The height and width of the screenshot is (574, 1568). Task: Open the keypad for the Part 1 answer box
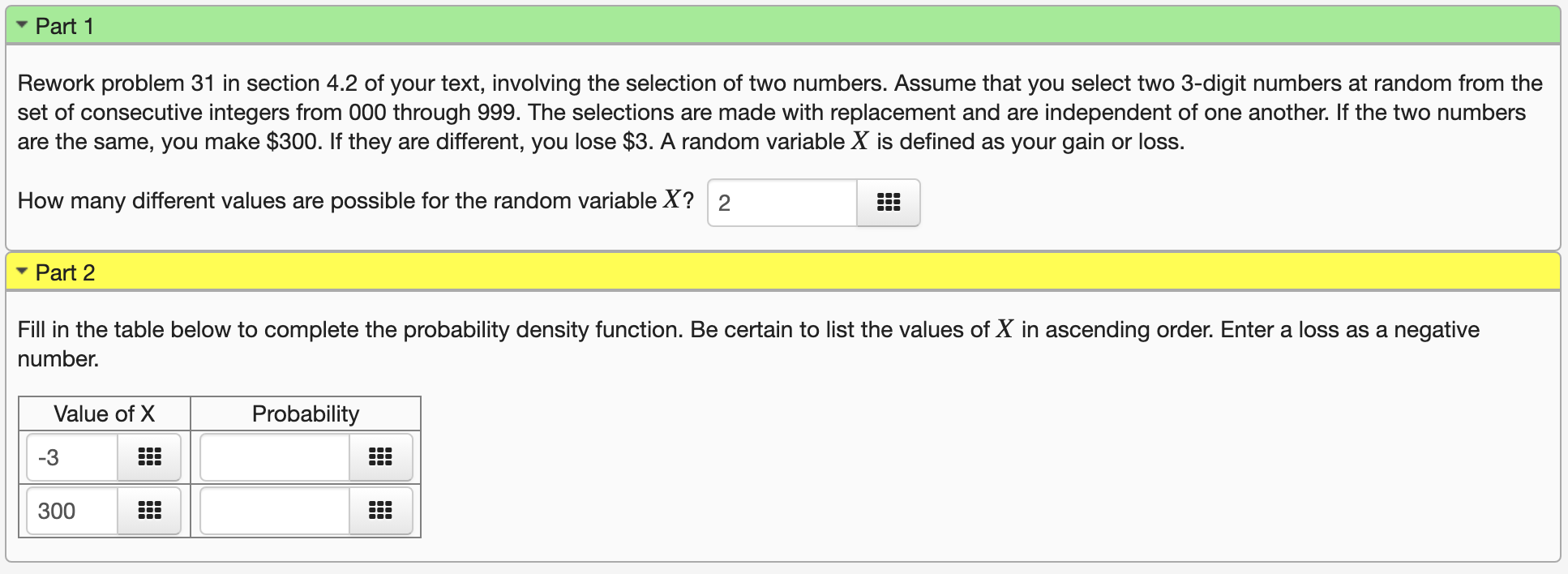(x=888, y=203)
